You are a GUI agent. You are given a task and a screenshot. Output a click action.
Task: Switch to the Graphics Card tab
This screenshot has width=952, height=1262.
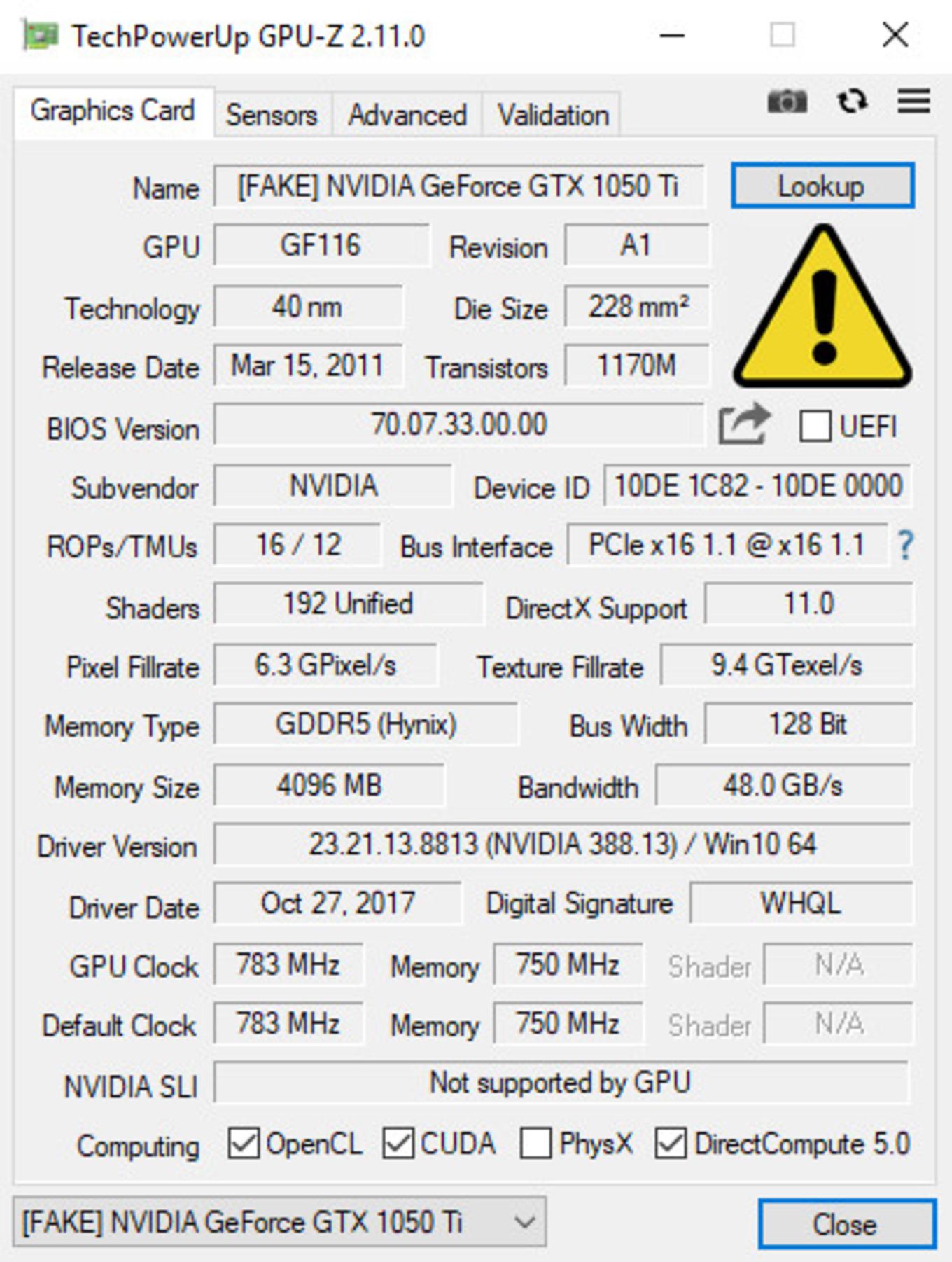pyautogui.click(x=113, y=111)
